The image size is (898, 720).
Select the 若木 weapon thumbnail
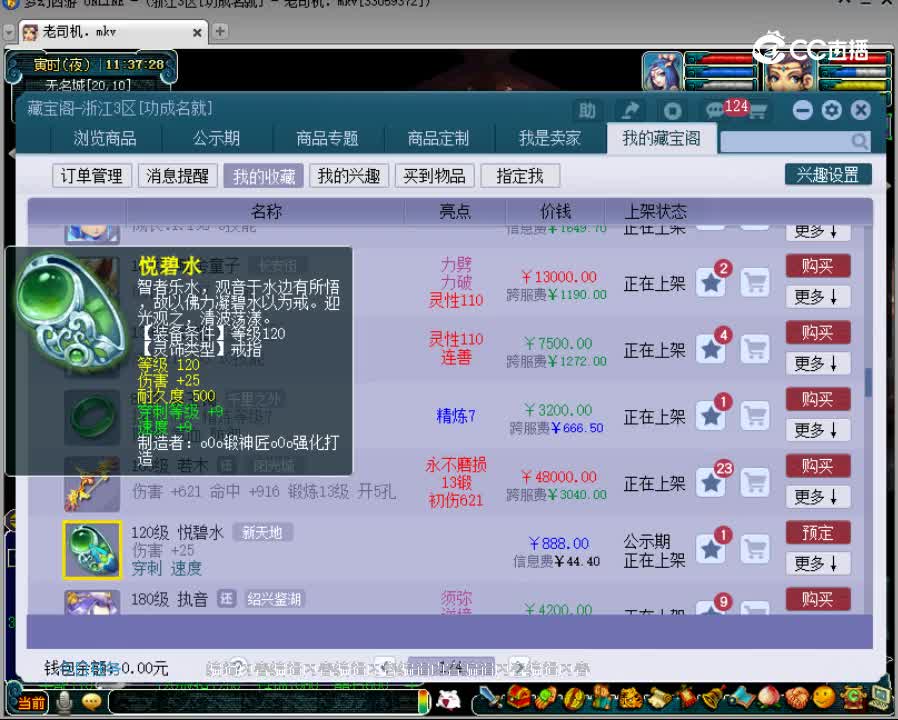coord(92,484)
